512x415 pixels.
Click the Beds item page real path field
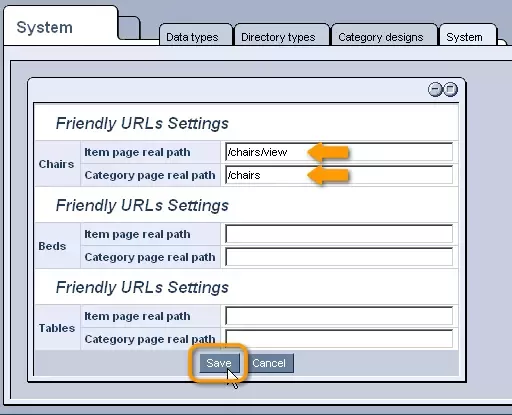click(339, 234)
